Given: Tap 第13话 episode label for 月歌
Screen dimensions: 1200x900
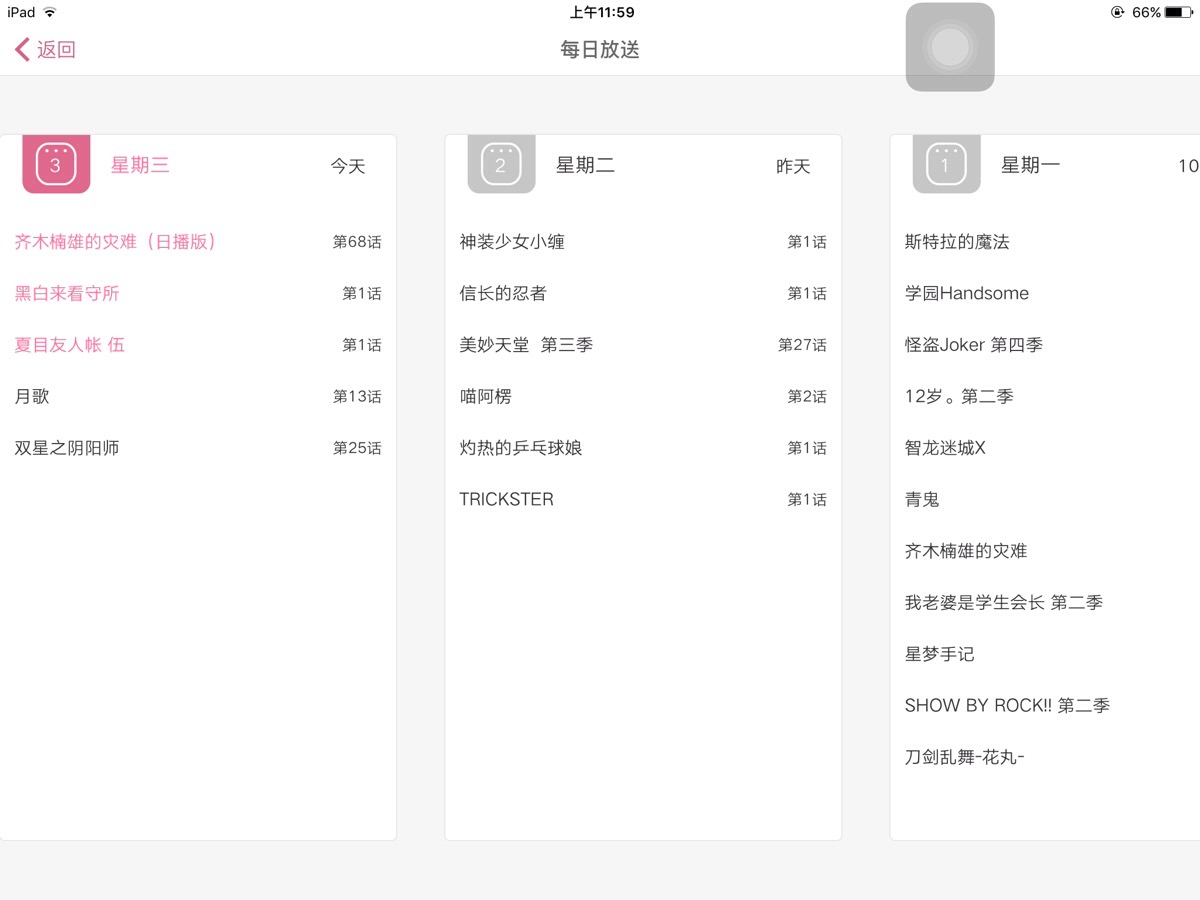Looking at the screenshot, I should coord(357,396).
